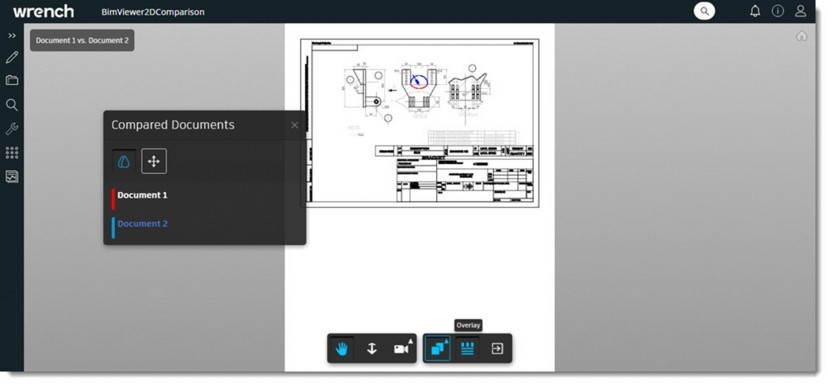Select the Pan hand tool
The height and width of the screenshot is (384, 828).
point(342,349)
